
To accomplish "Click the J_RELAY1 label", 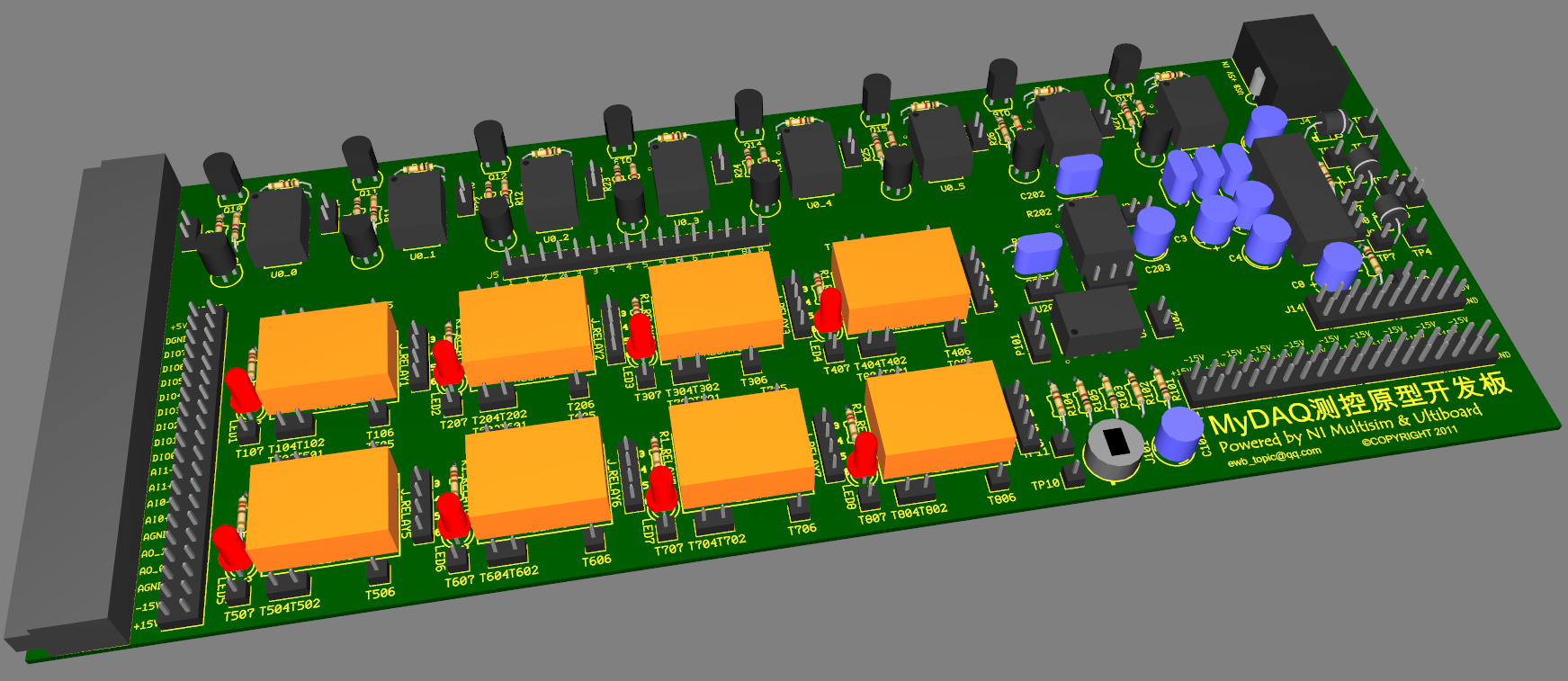I will coord(404,365).
